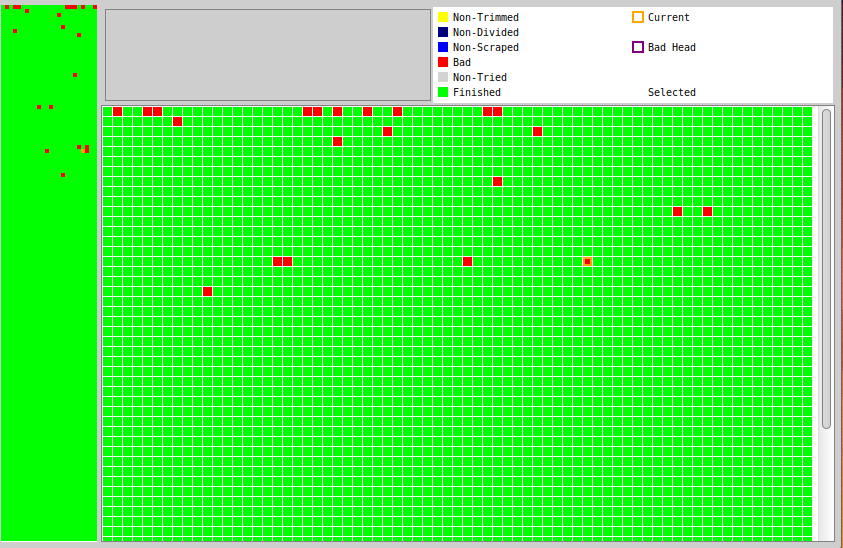This screenshot has height=548, width=843.
Task: Click the empty gray info panel above the grid
Action: click(x=268, y=55)
